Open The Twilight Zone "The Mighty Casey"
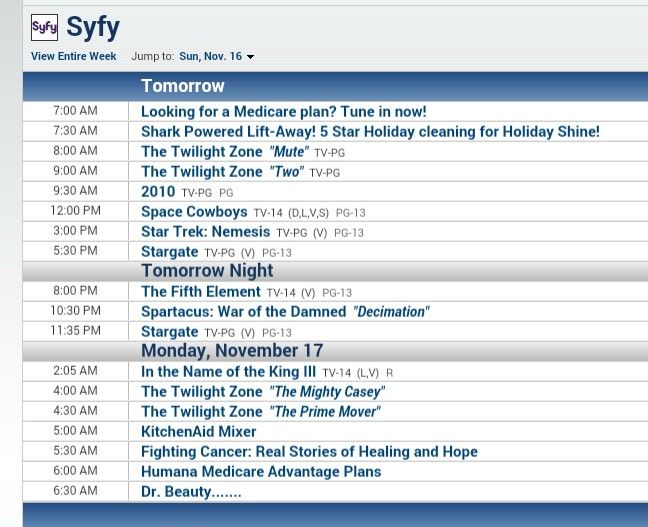Image resolution: width=648 pixels, height=527 pixels. tap(263, 391)
